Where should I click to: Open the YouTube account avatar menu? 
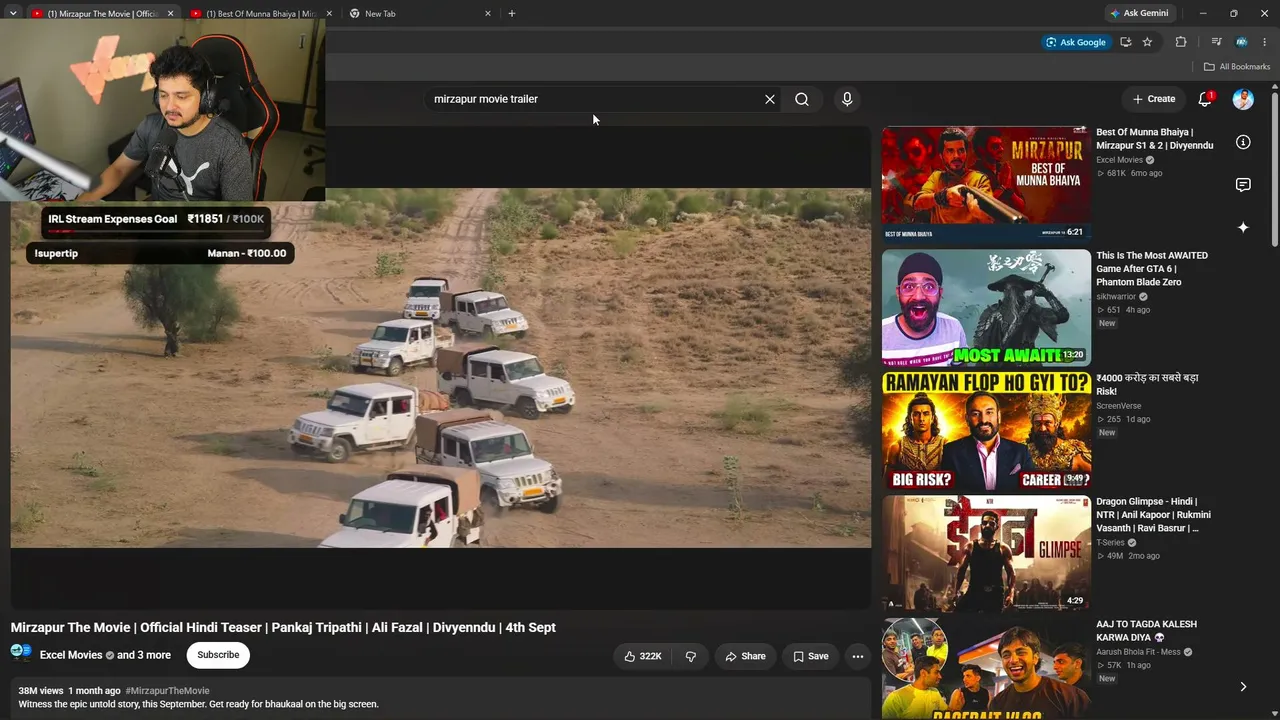click(1243, 99)
